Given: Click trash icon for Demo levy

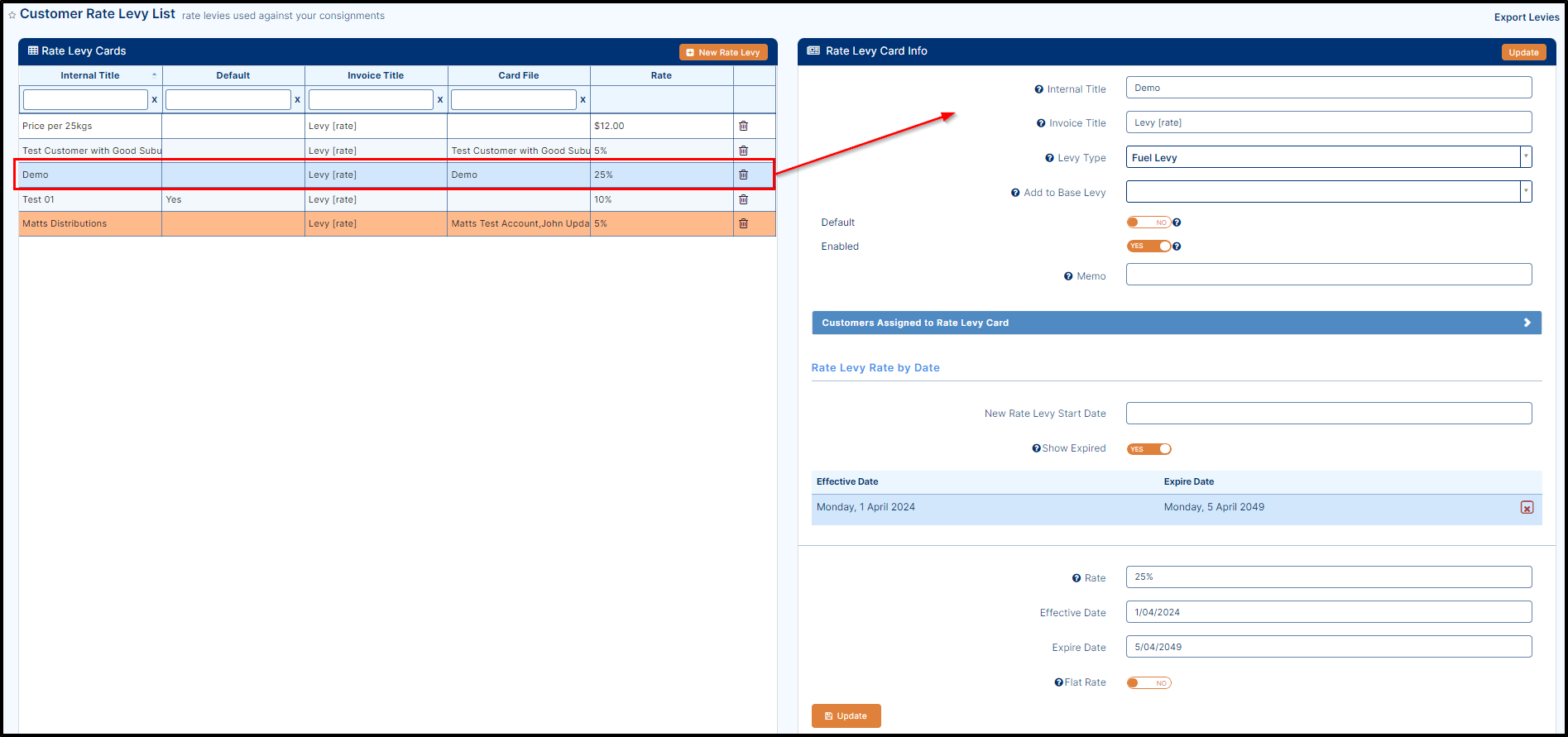Looking at the screenshot, I should 743,175.
